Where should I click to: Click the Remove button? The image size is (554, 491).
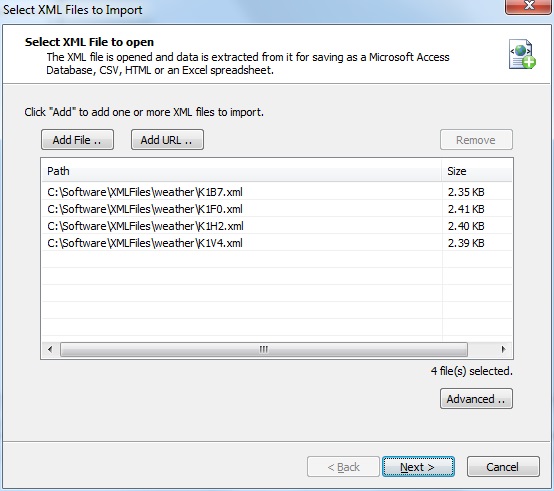coord(476,140)
